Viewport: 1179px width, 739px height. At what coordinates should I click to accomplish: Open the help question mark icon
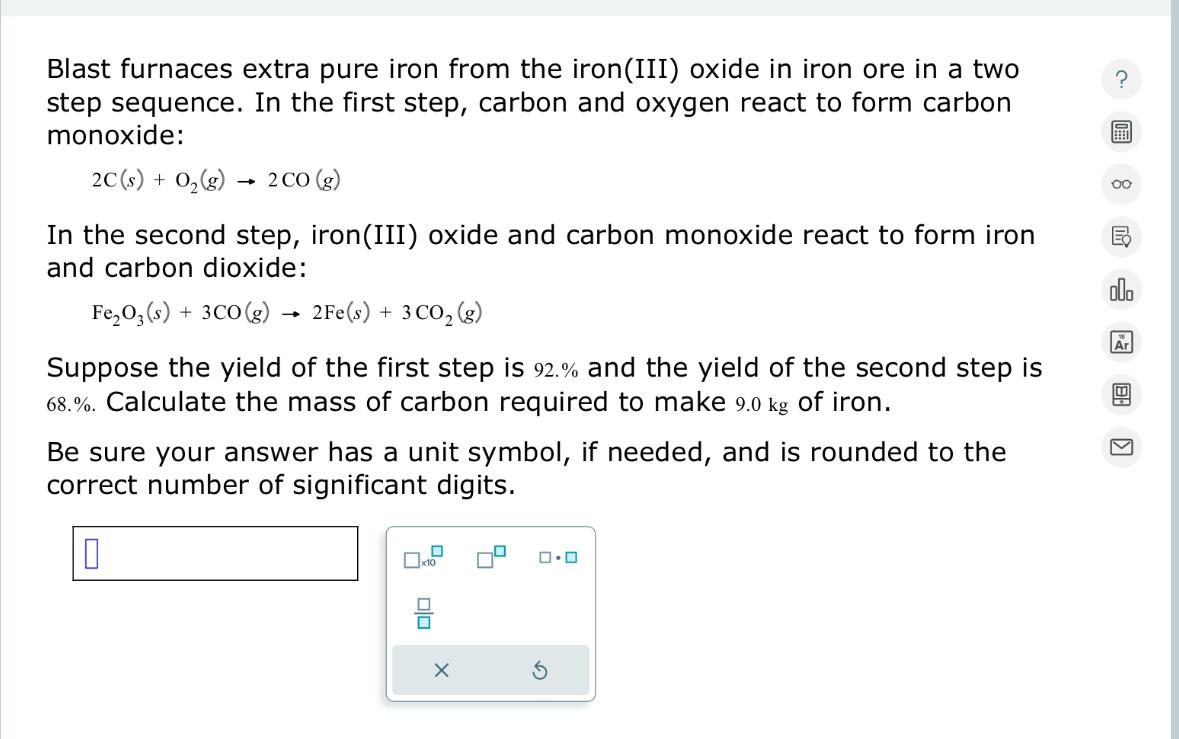click(x=1120, y=80)
